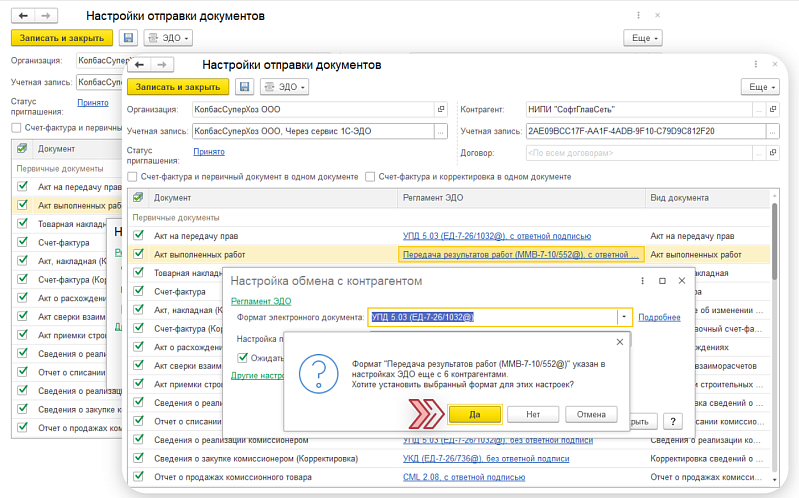The width and height of the screenshot is (799, 498).
Task: Click the save diskette icon in the background window
Action: click(x=128, y=38)
